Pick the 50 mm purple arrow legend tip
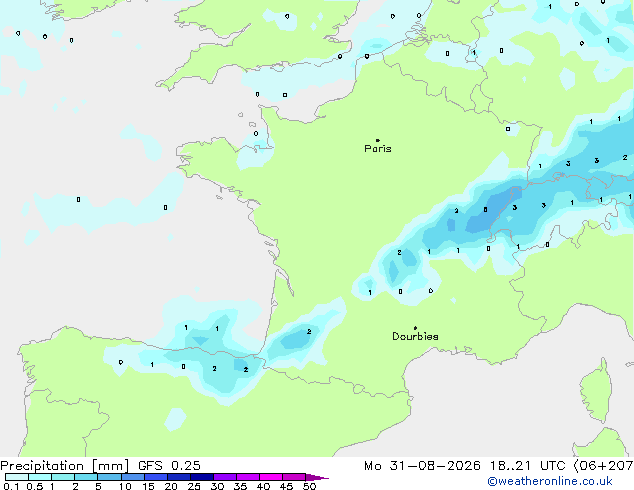This screenshot has height=490, width=634. point(317,477)
